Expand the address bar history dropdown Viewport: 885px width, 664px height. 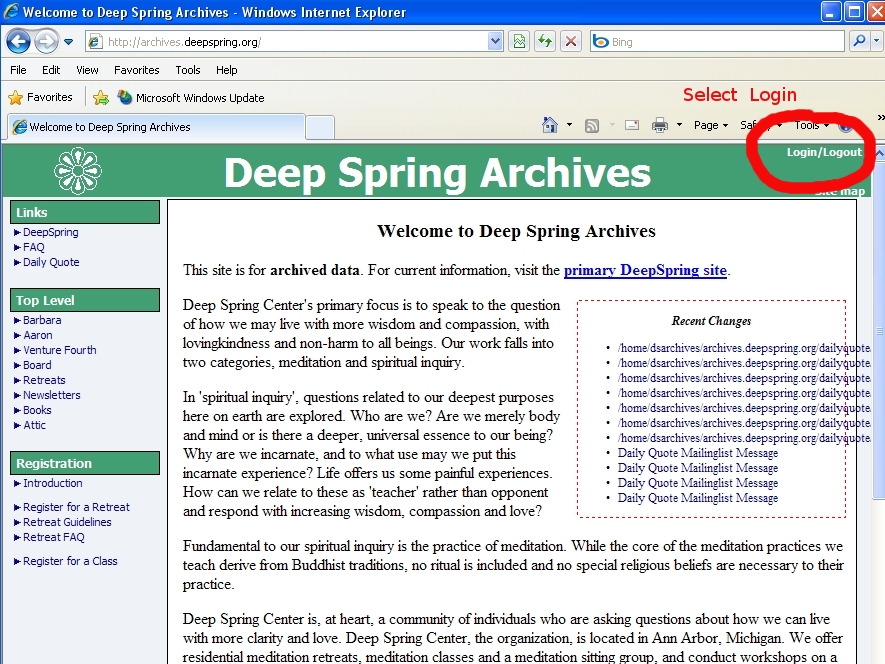click(x=495, y=42)
